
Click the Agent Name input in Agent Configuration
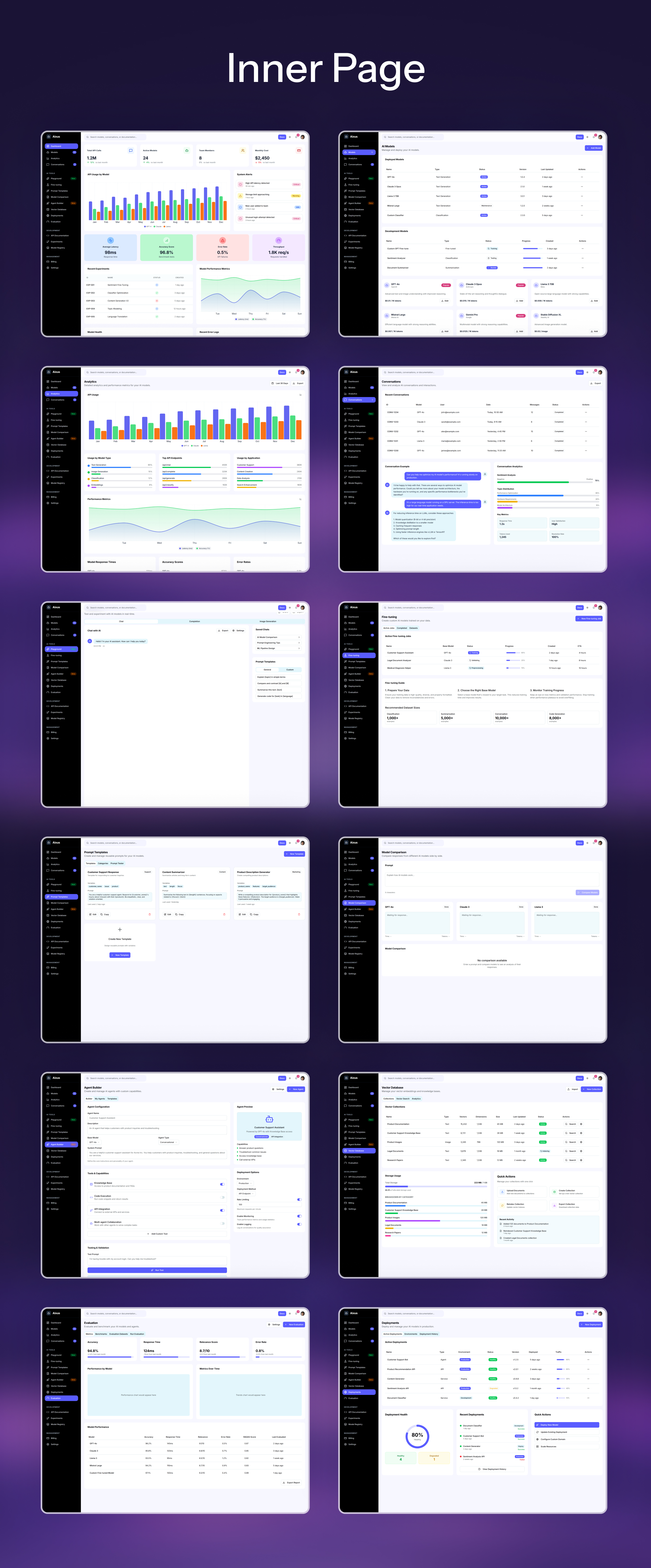tap(157, 1118)
